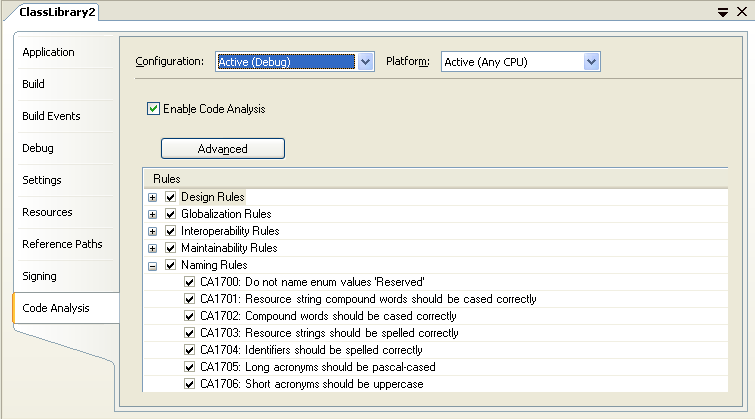The height and width of the screenshot is (419, 755).
Task: Expand the Interoperability Rules node
Action: [x=153, y=231]
